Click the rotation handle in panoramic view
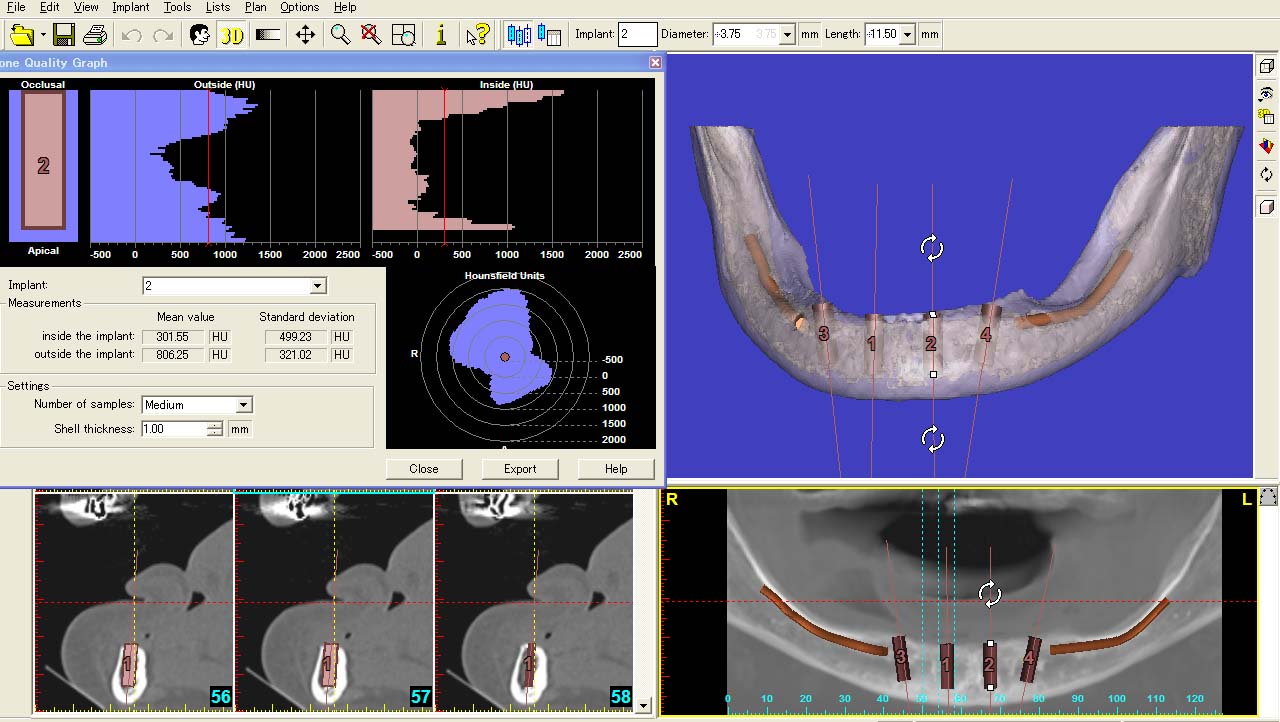This screenshot has width=1280, height=722. (x=990, y=595)
